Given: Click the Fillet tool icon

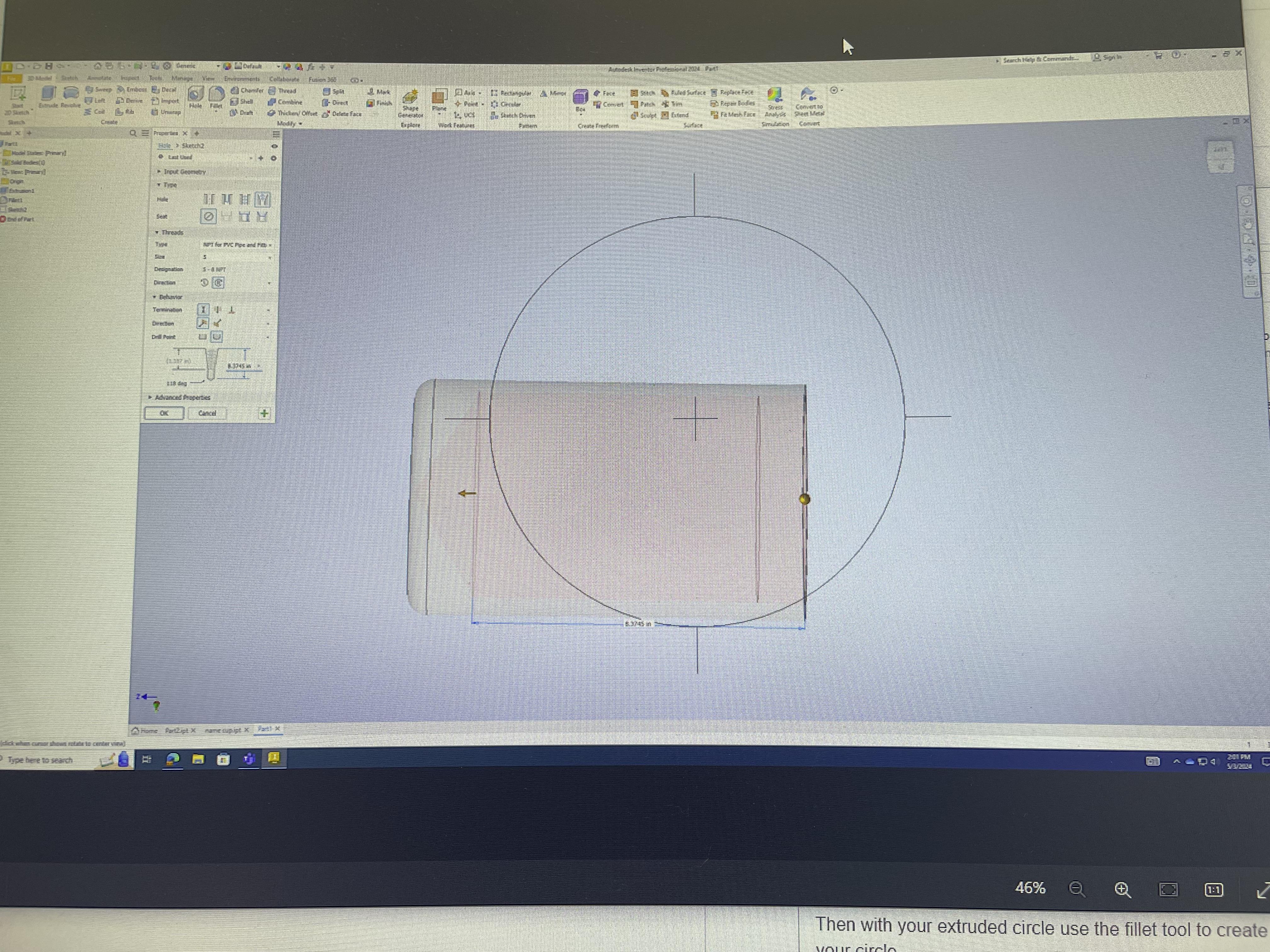Looking at the screenshot, I should (x=216, y=96).
